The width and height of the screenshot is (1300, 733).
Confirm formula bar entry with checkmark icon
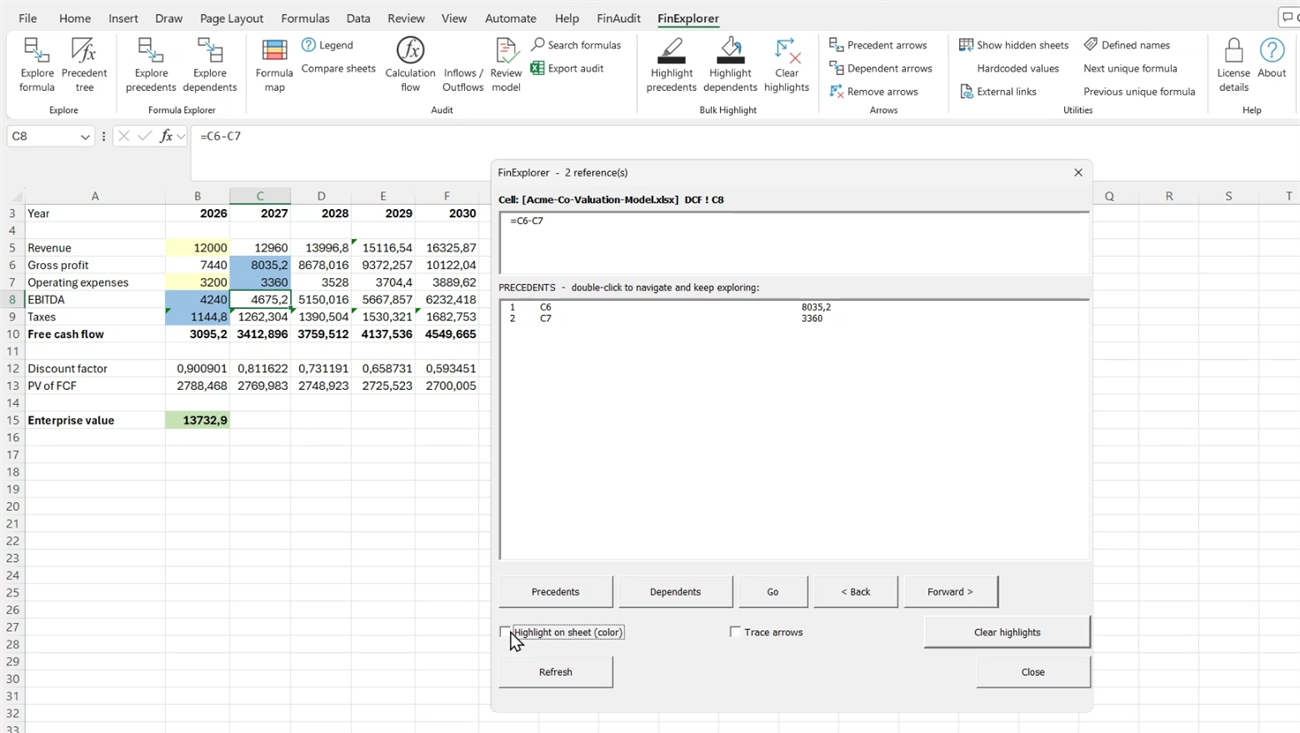coord(145,136)
